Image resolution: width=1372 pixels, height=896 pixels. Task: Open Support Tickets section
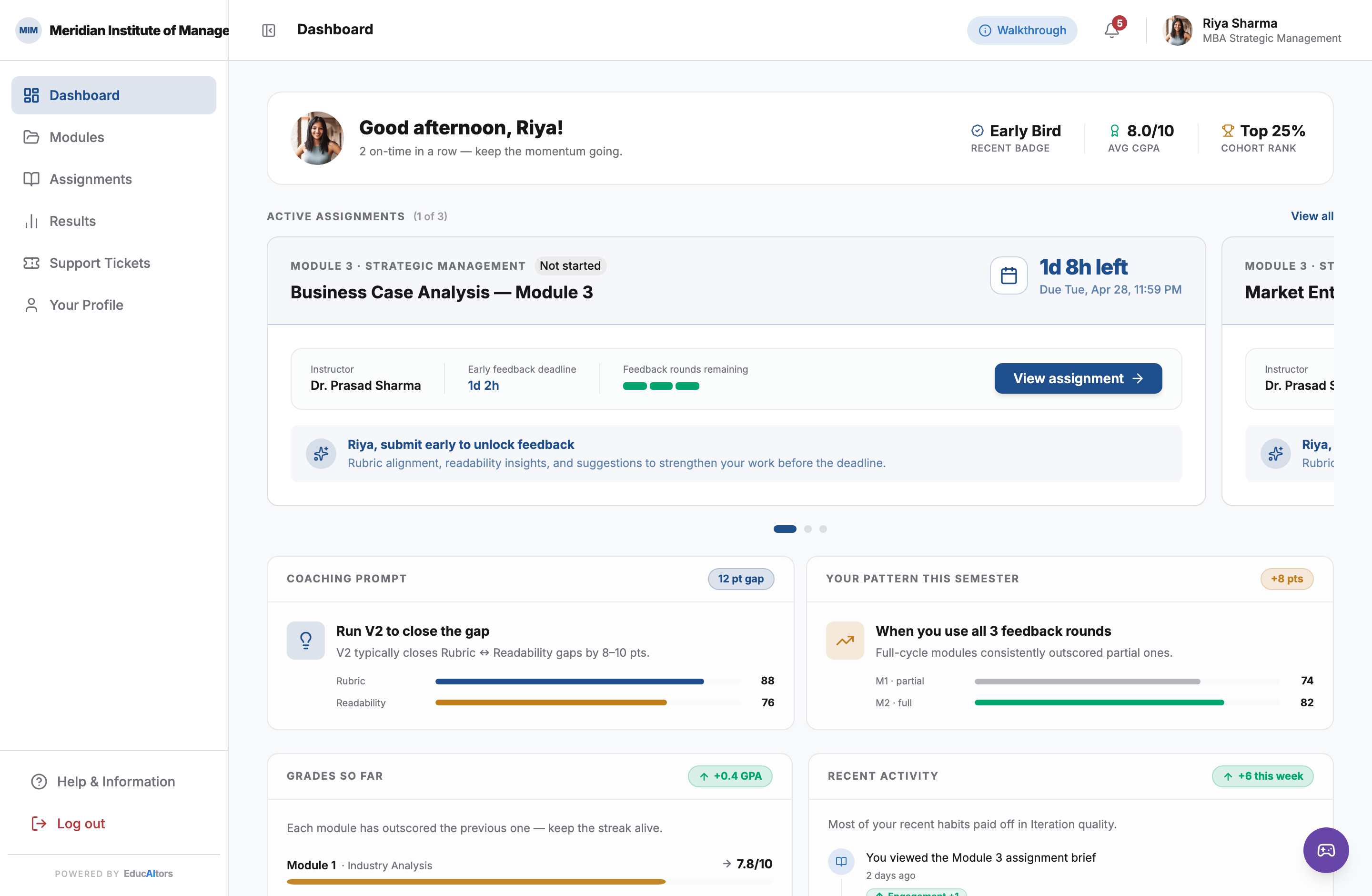[x=113, y=263]
